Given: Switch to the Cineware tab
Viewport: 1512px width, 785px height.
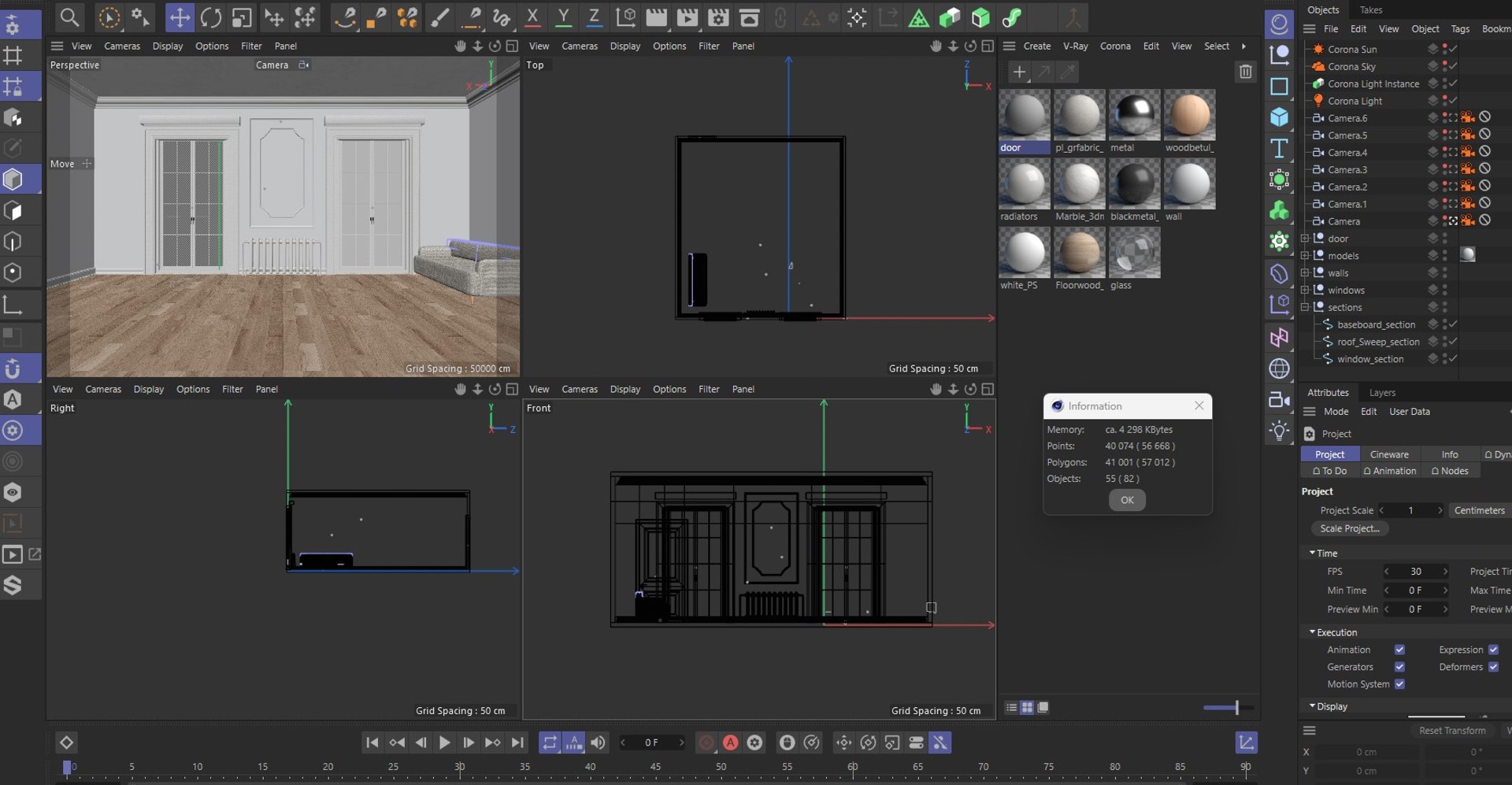Looking at the screenshot, I should click(x=1389, y=455).
